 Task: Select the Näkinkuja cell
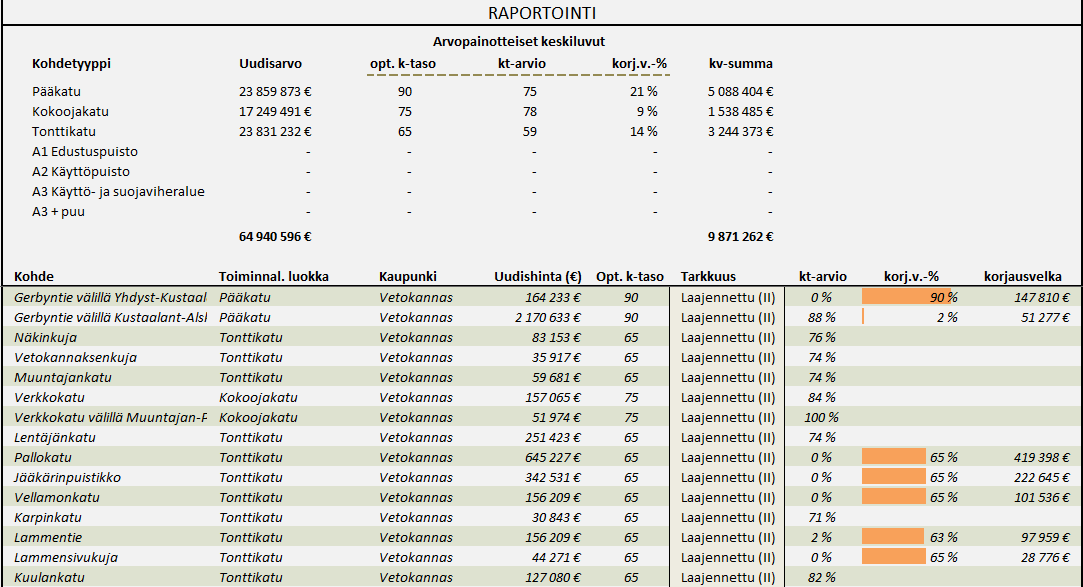coord(46,338)
